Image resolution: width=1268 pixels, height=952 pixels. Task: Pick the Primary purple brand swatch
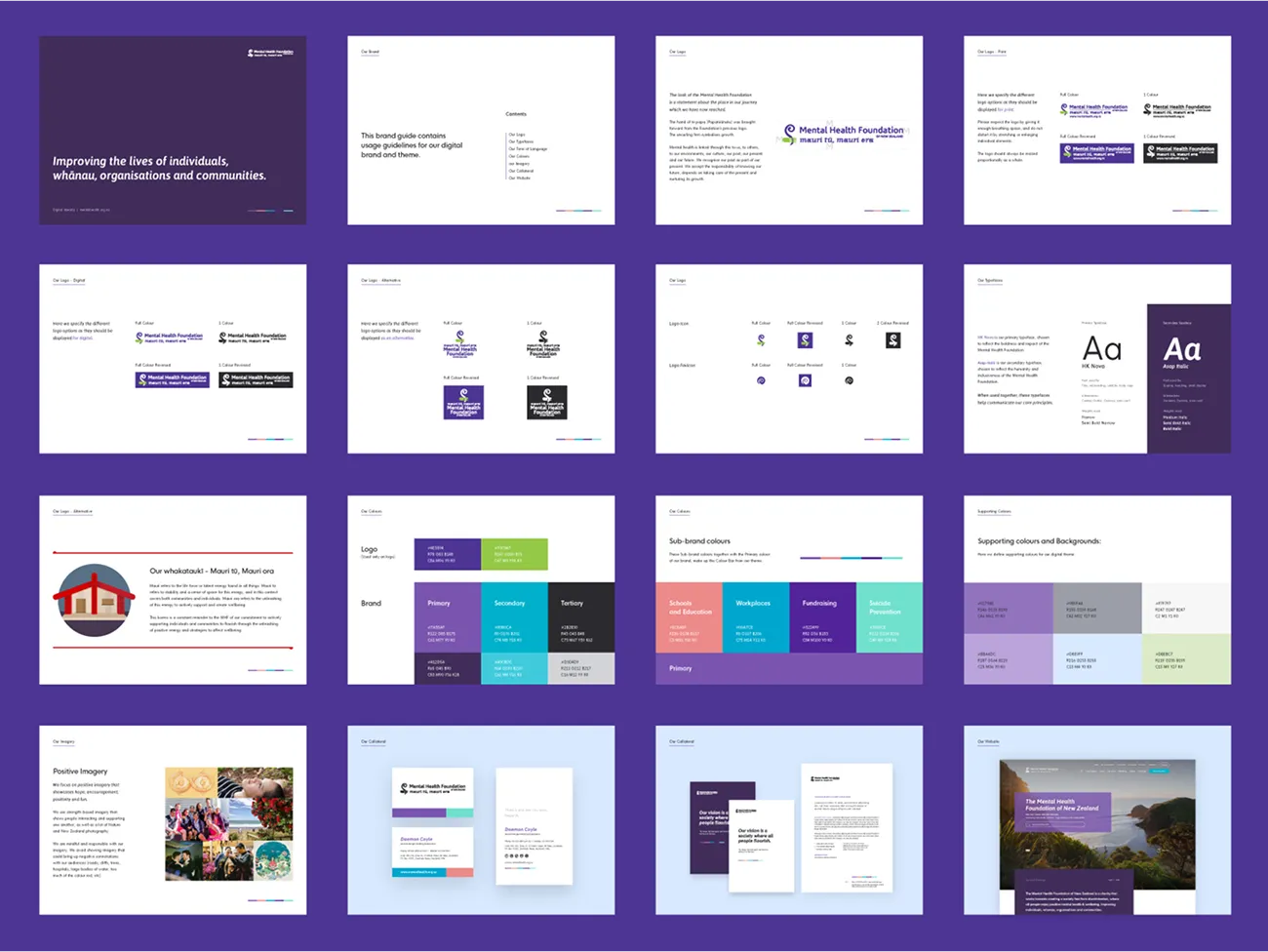448,617
